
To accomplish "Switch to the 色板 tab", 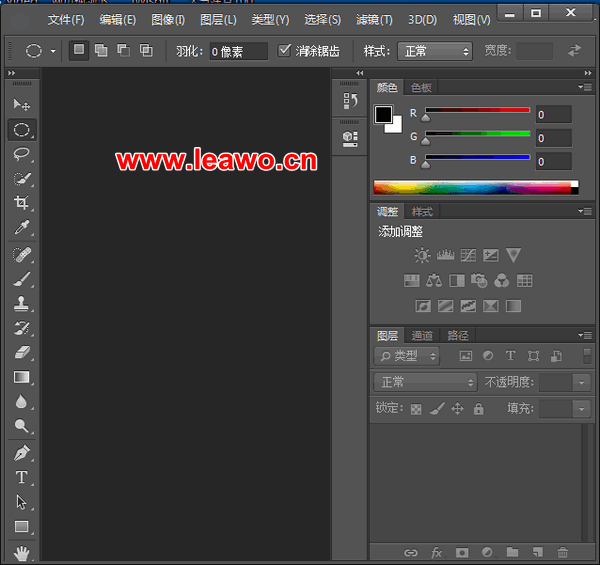I will pyautogui.click(x=422, y=88).
